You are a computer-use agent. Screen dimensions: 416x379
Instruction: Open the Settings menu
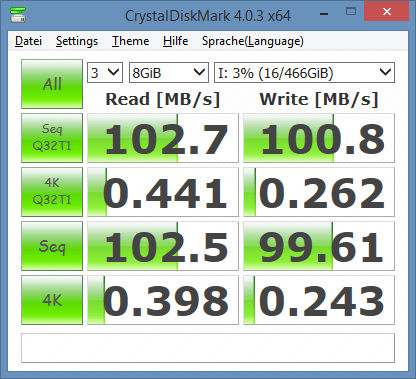[x=77, y=41]
